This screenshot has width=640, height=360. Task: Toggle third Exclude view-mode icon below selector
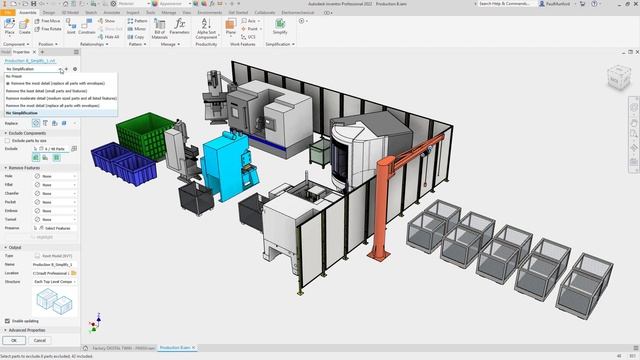(x=56, y=158)
